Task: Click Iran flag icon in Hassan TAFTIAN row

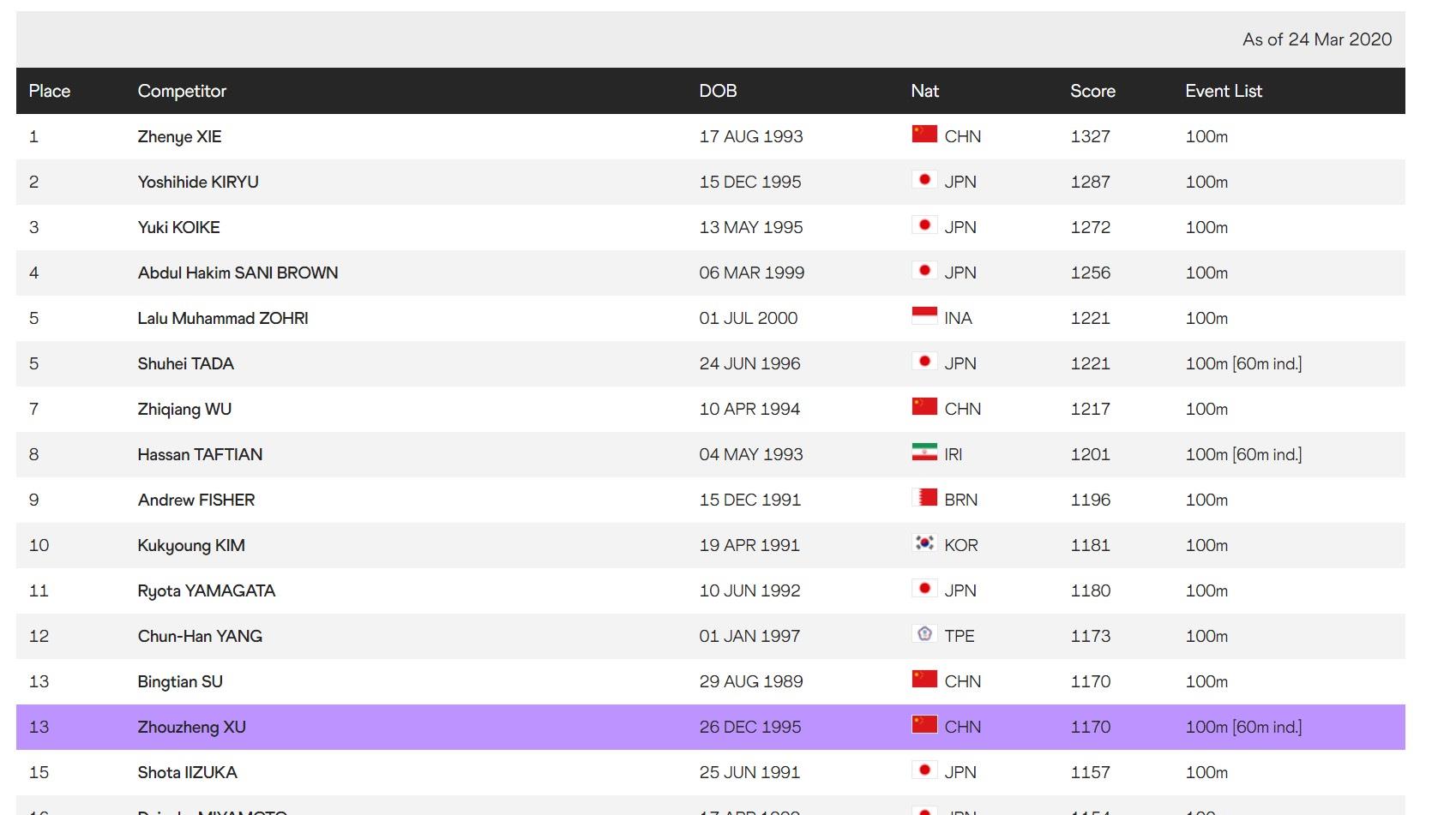Action: click(924, 452)
